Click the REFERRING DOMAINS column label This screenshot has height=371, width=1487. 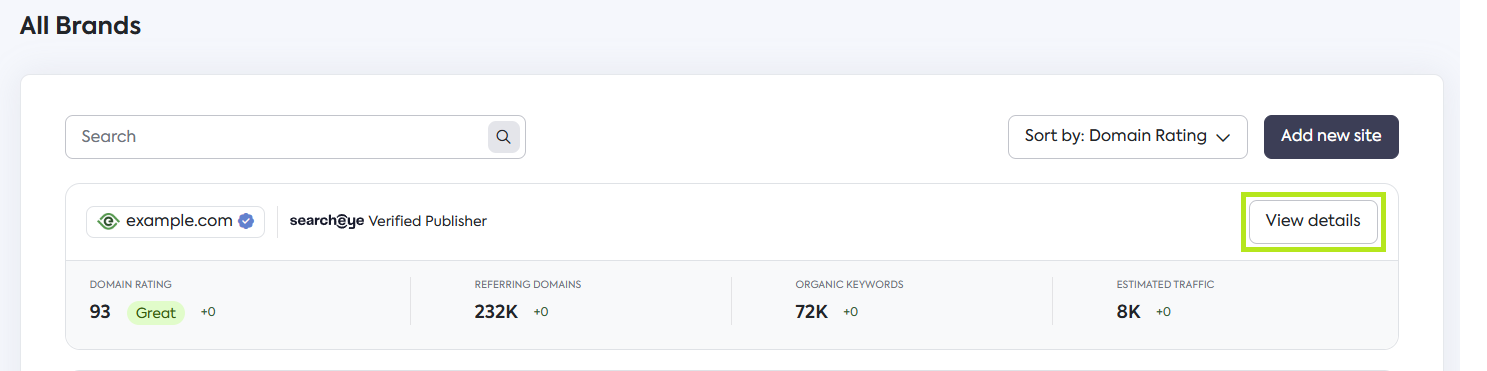(527, 285)
